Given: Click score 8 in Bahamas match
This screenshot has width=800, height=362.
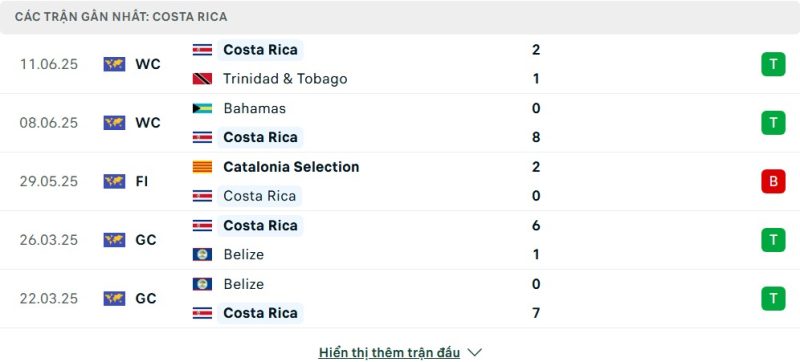Looking at the screenshot, I should point(536,137).
